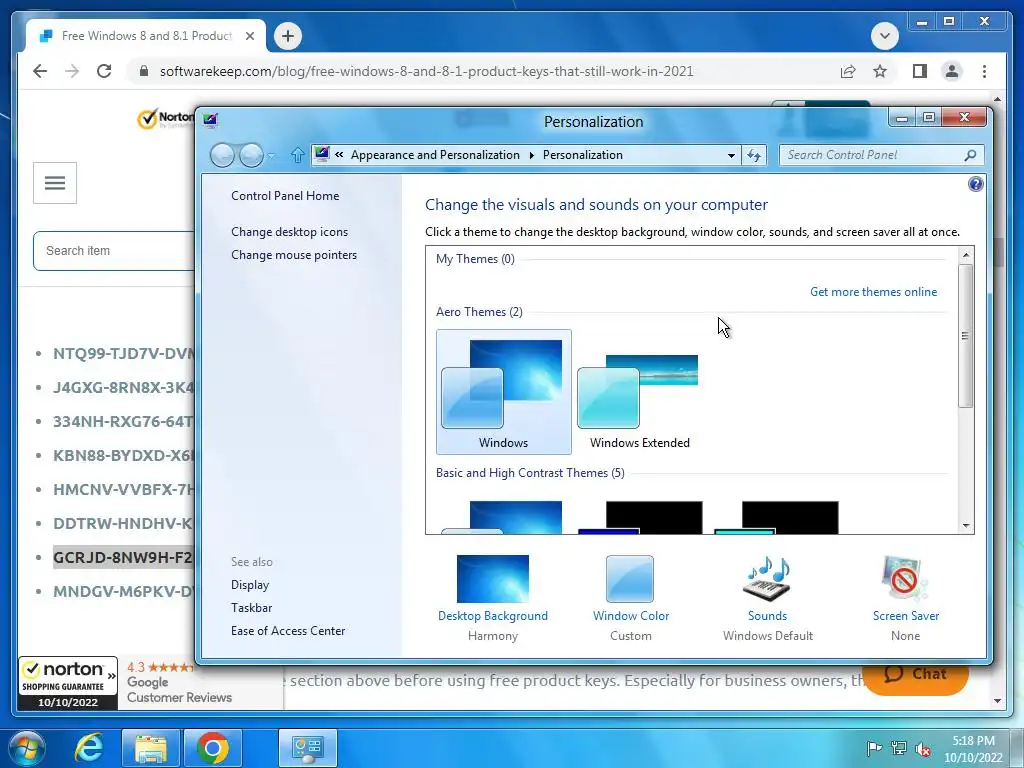
Task: Open Chrome side panel icon
Action: pyautogui.click(x=920, y=71)
